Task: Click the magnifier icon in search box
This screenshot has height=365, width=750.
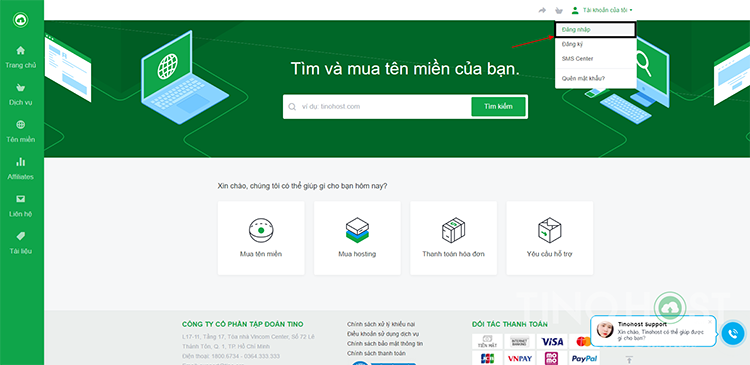Action: tap(292, 107)
